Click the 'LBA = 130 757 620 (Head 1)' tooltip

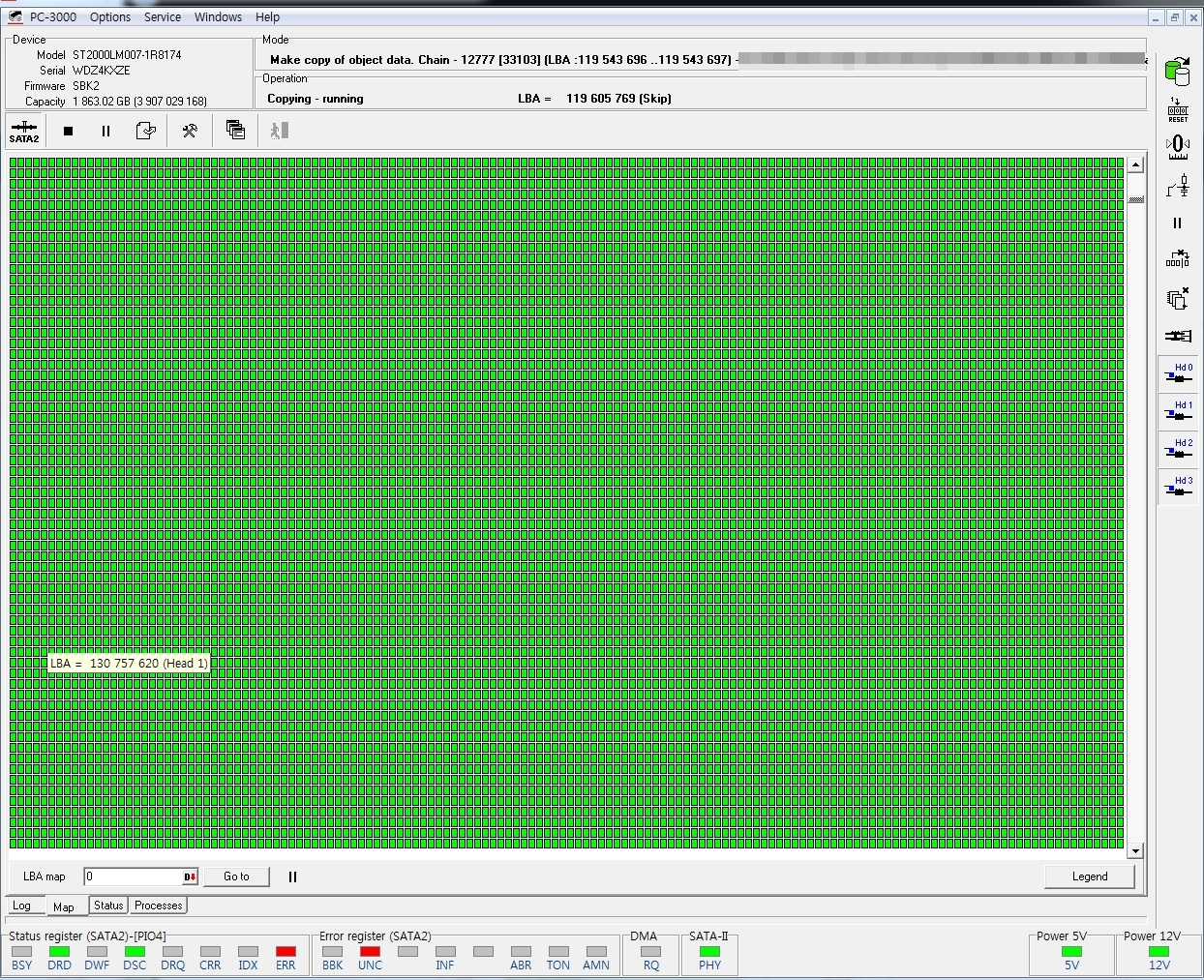pos(129,664)
